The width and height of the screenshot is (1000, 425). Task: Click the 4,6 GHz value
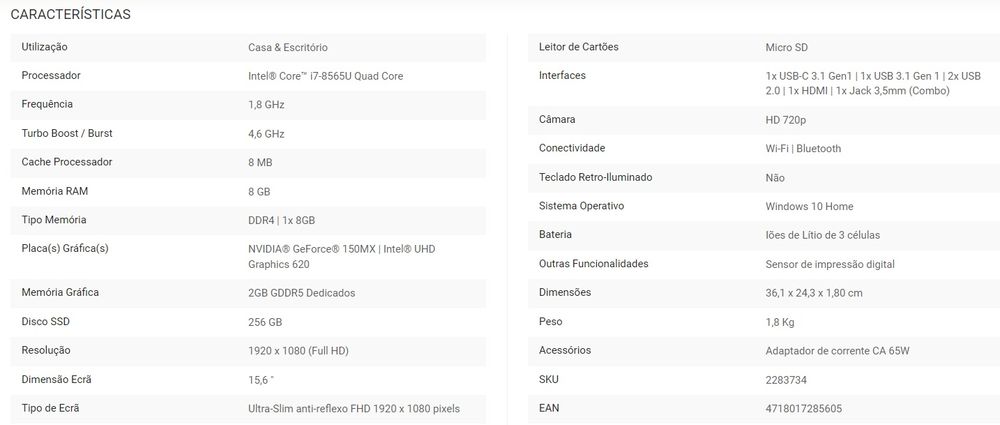[266, 134]
